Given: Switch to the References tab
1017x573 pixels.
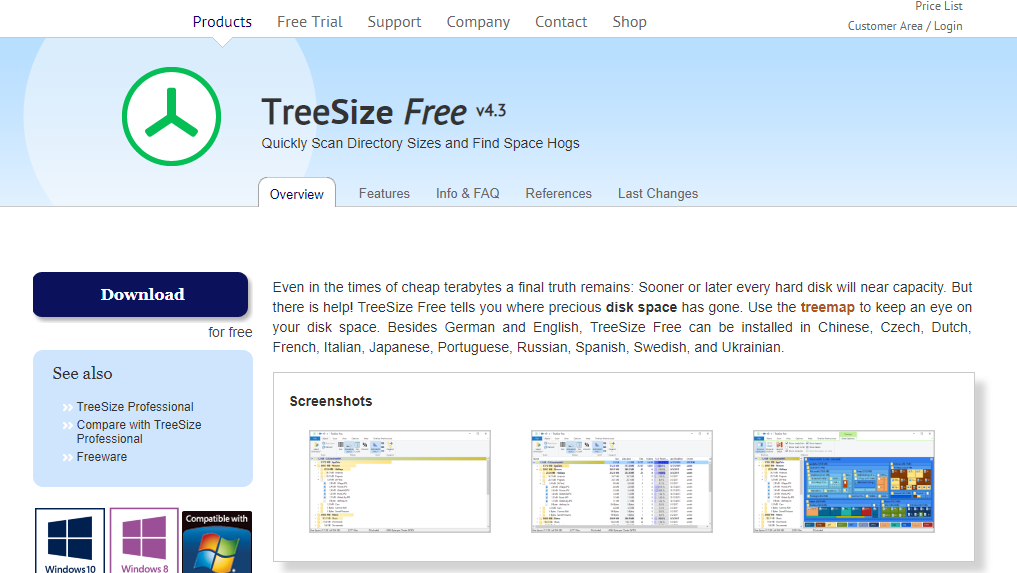Looking at the screenshot, I should [558, 193].
